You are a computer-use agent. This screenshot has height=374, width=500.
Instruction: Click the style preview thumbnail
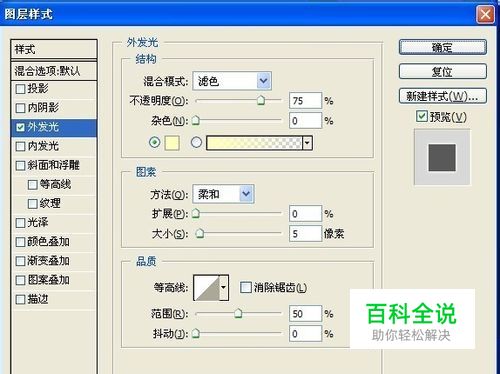(442, 157)
